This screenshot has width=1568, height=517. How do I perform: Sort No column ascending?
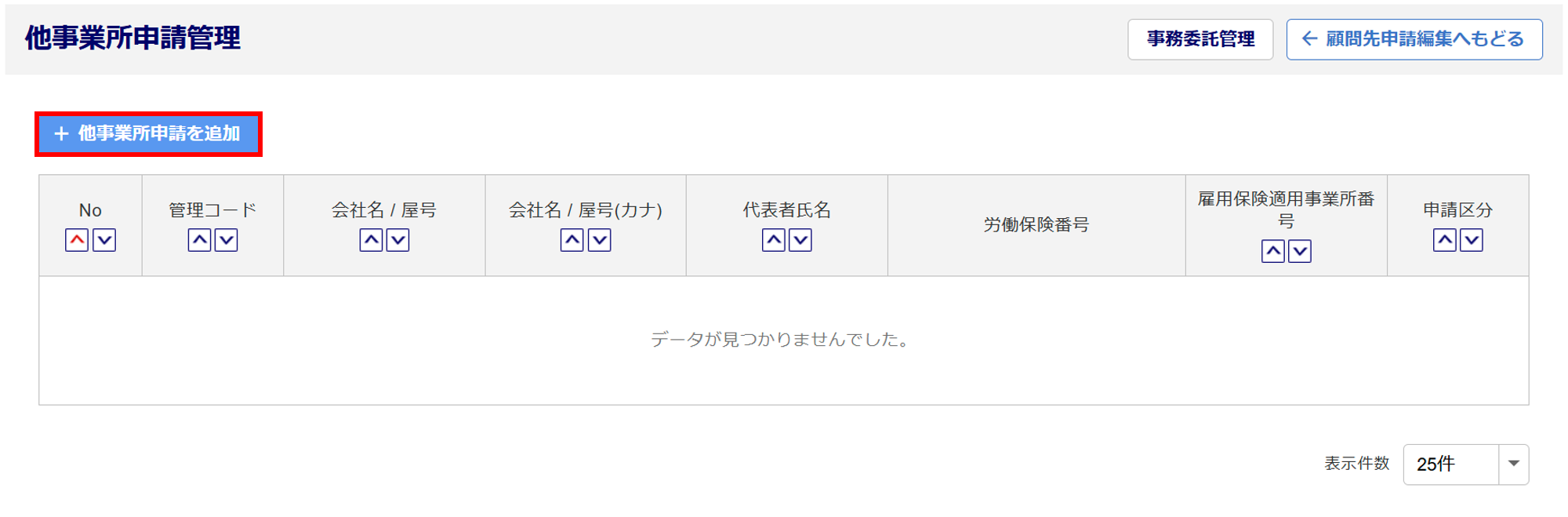[x=77, y=240]
